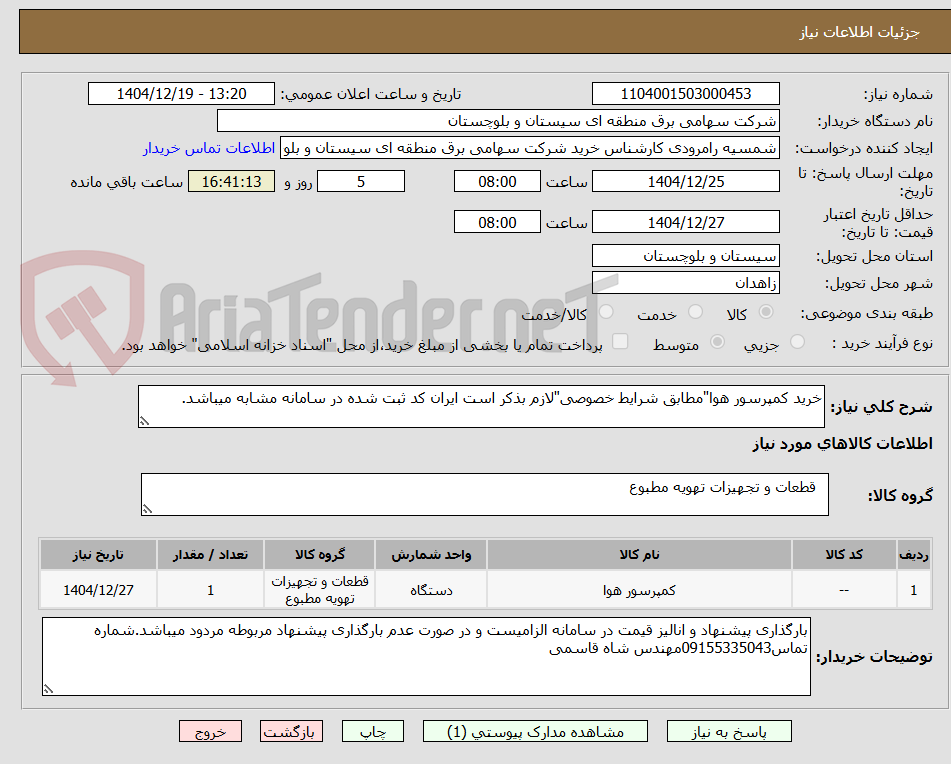The width and height of the screenshot is (951, 764).
Task: Click the price validity time 08:00 field
Action: coord(497,222)
